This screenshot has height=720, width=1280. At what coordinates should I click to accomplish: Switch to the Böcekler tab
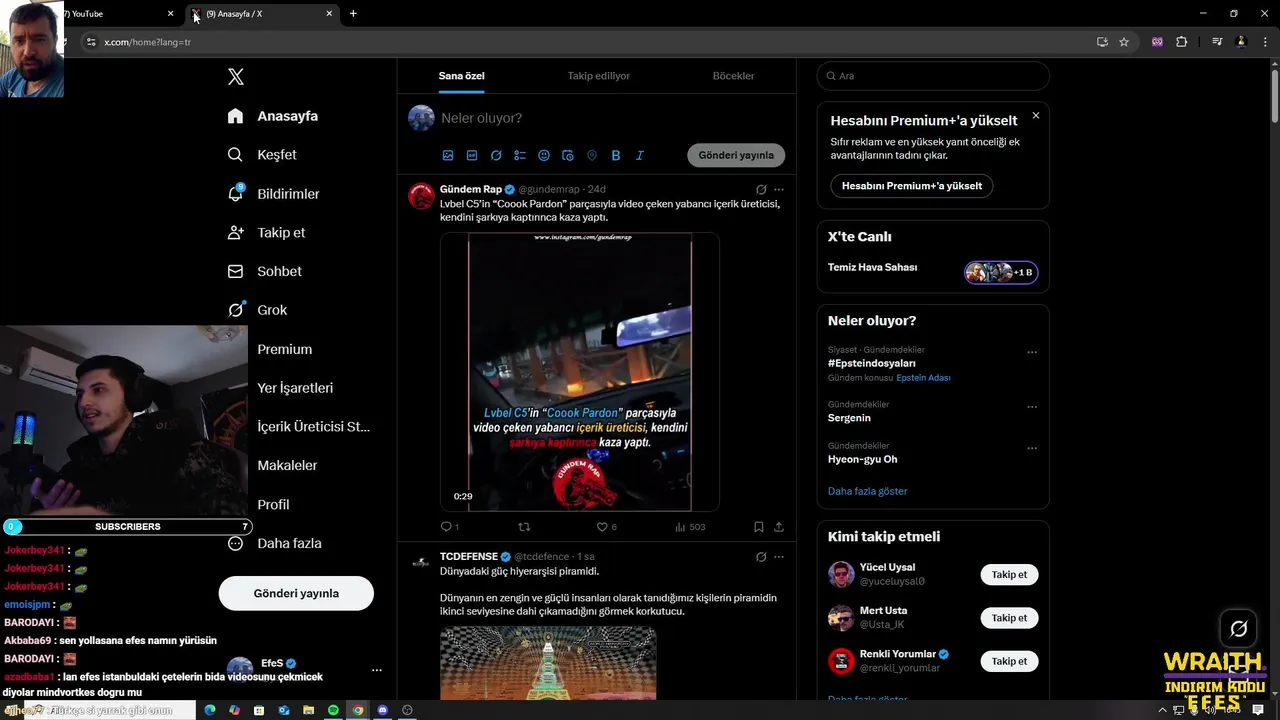[x=733, y=76]
